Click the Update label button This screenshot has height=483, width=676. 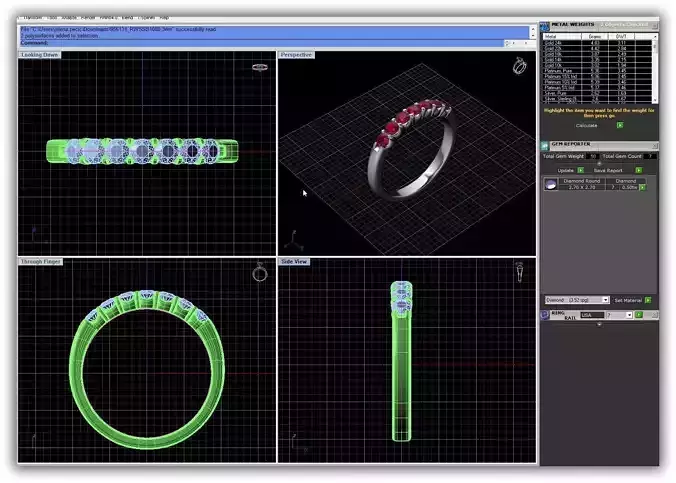pos(565,170)
